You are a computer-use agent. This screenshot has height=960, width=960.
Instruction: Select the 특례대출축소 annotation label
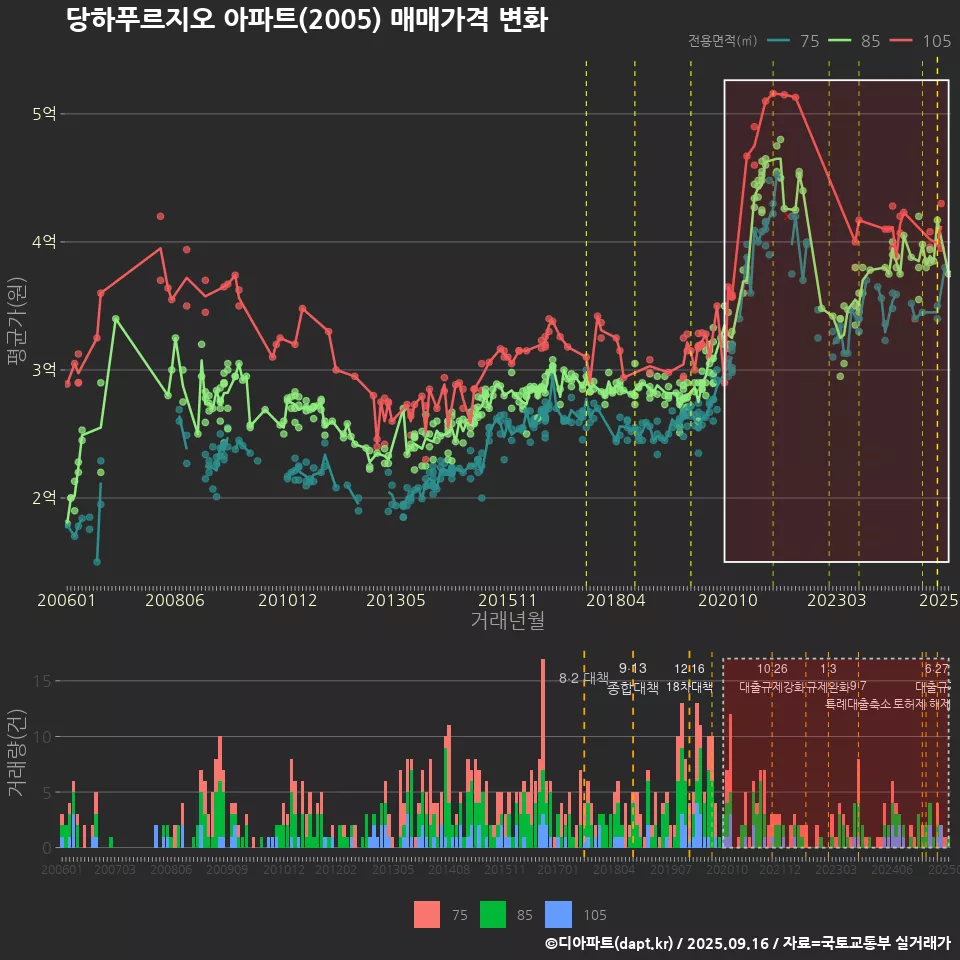(x=858, y=704)
